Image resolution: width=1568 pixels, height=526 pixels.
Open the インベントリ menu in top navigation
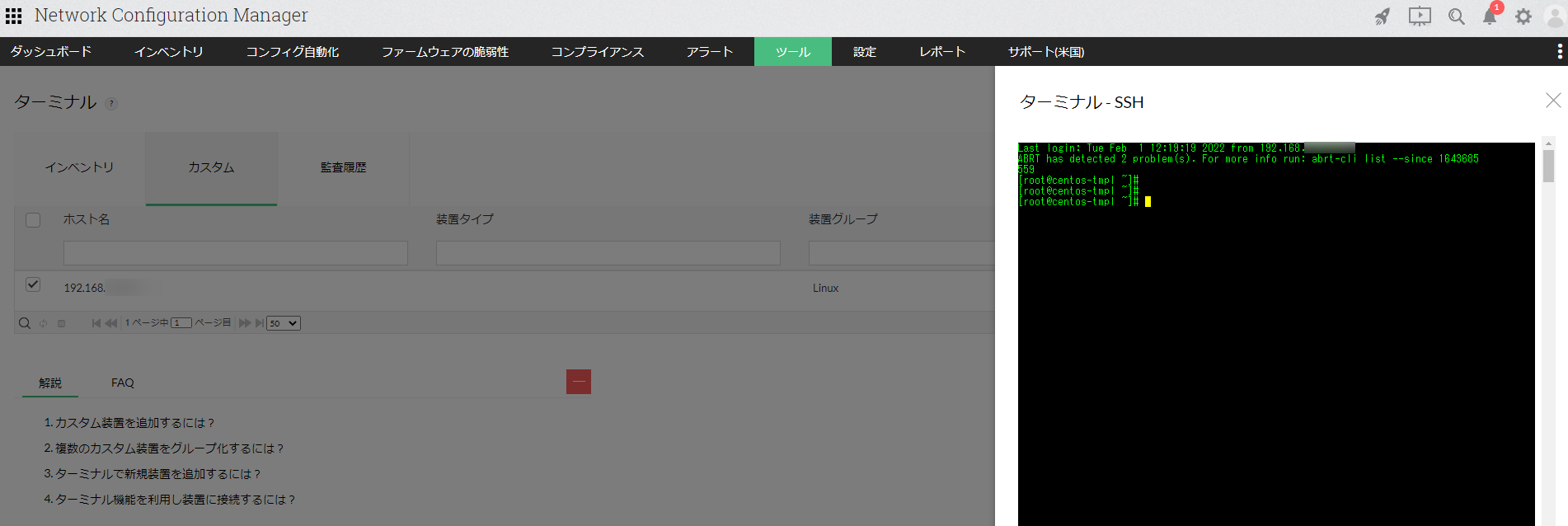pyautogui.click(x=169, y=51)
